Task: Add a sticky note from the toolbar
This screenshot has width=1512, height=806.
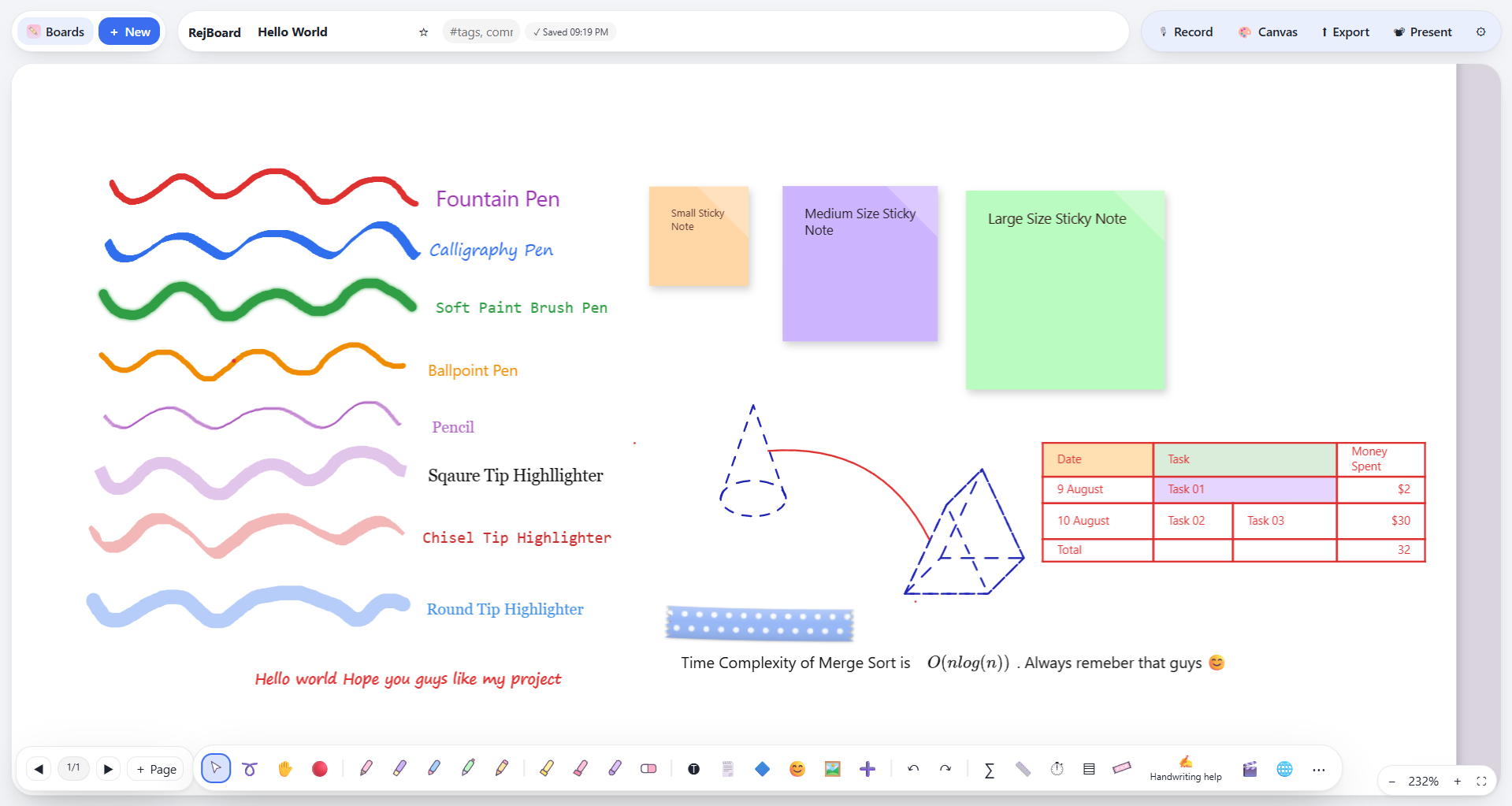Action: tap(728, 769)
